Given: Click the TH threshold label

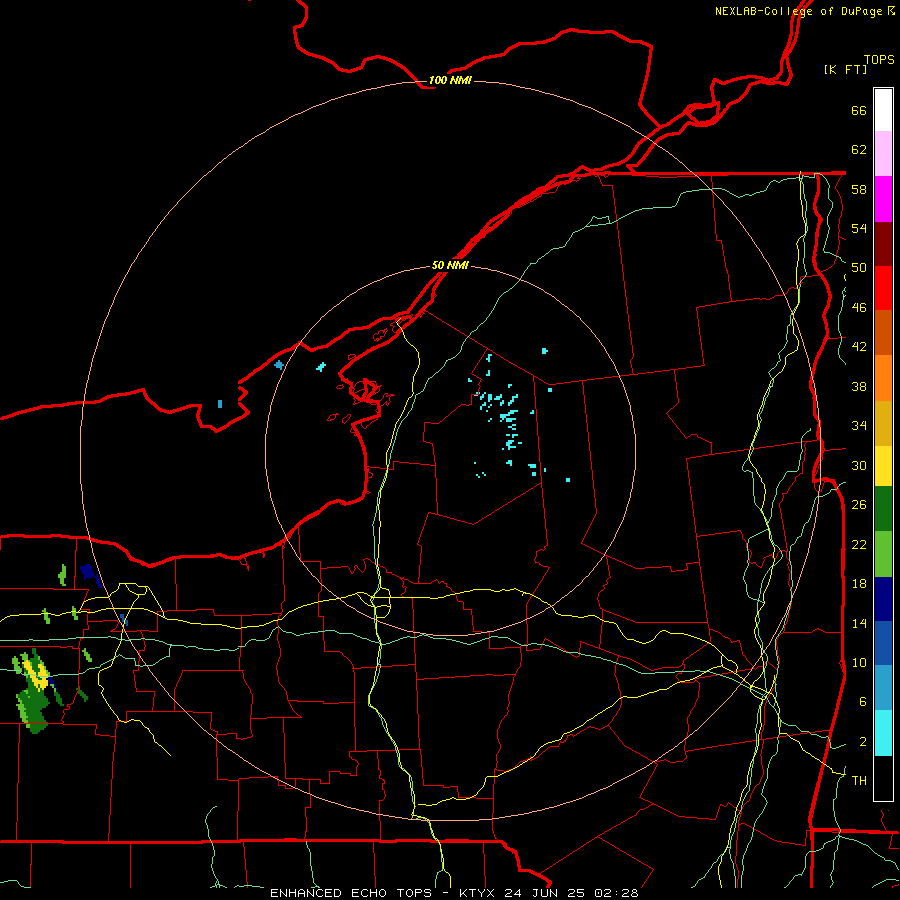Looking at the screenshot, I should [859, 781].
